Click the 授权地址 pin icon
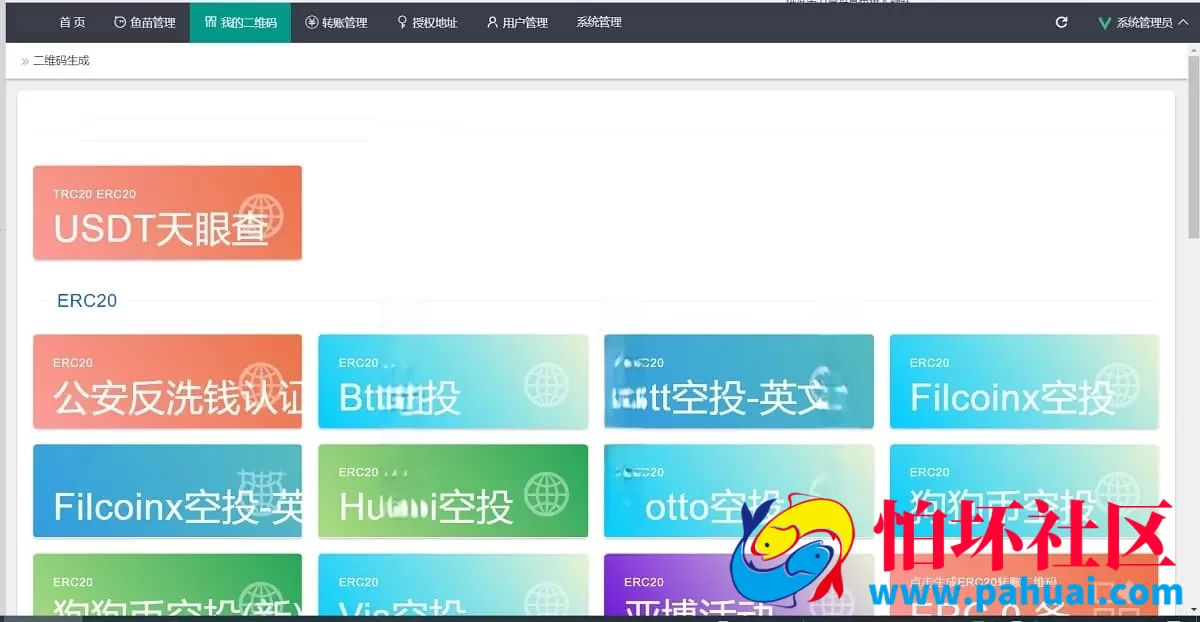The width and height of the screenshot is (1200, 622). coord(402,22)
